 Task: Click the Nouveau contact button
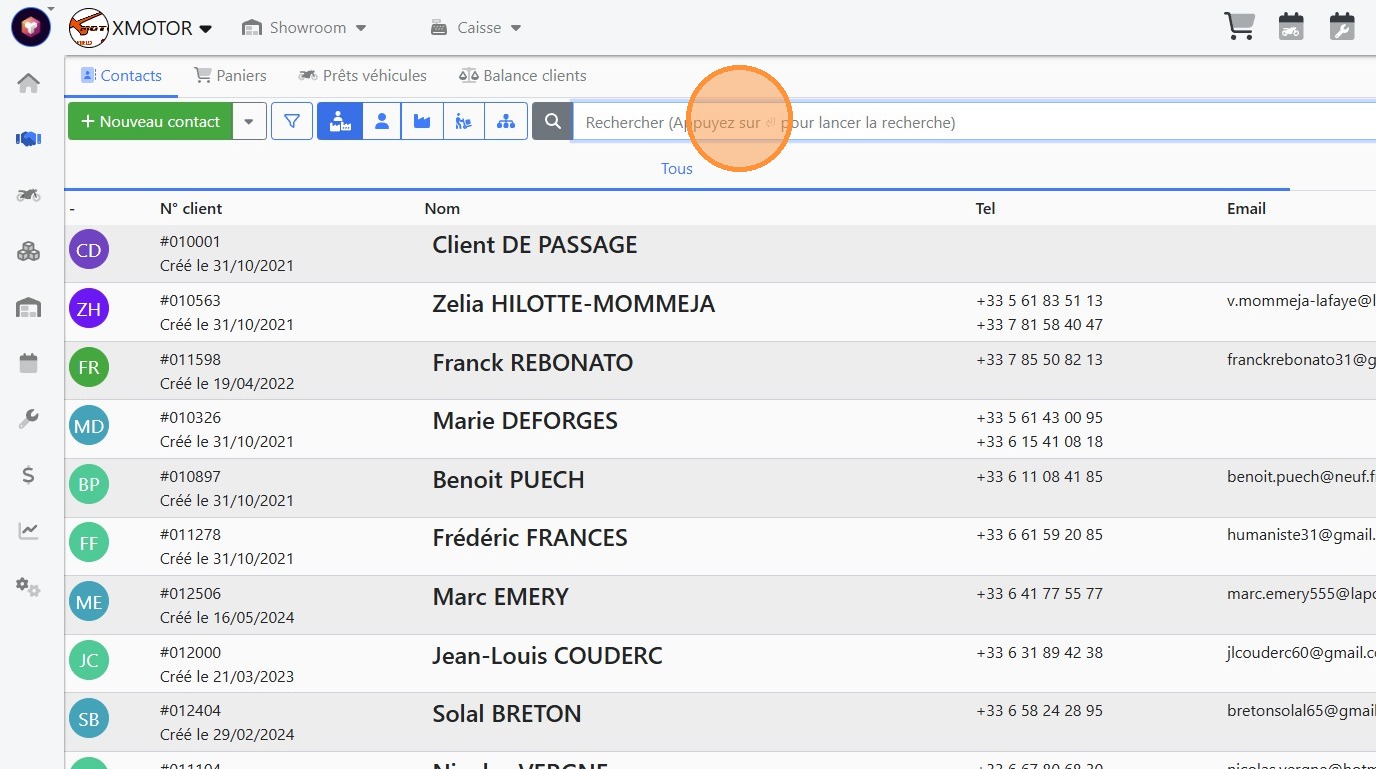tap(150, 122)
